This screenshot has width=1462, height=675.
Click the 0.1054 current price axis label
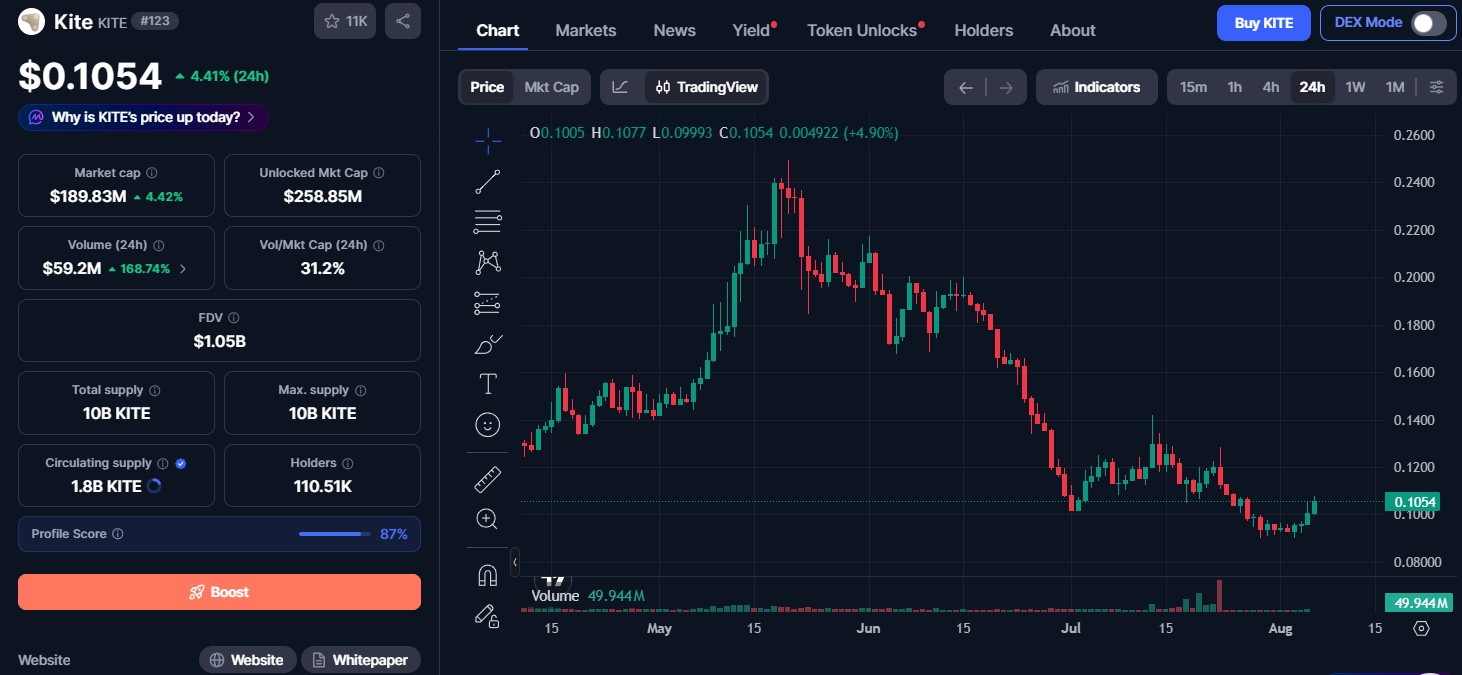1412,502
